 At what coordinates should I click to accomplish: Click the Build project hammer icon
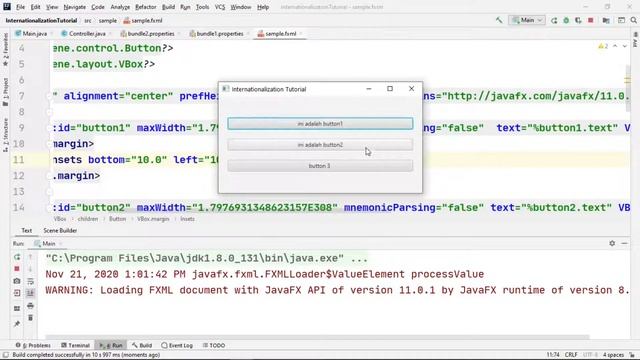tap(499, 20)
